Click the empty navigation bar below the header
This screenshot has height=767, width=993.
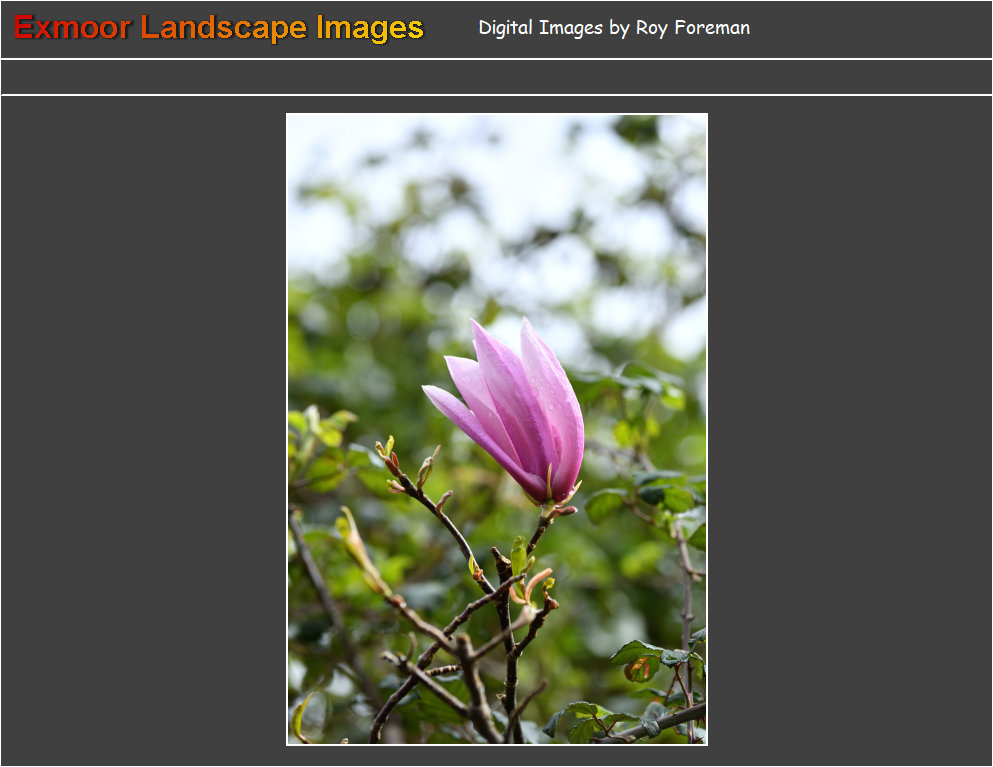pos(496,77)
